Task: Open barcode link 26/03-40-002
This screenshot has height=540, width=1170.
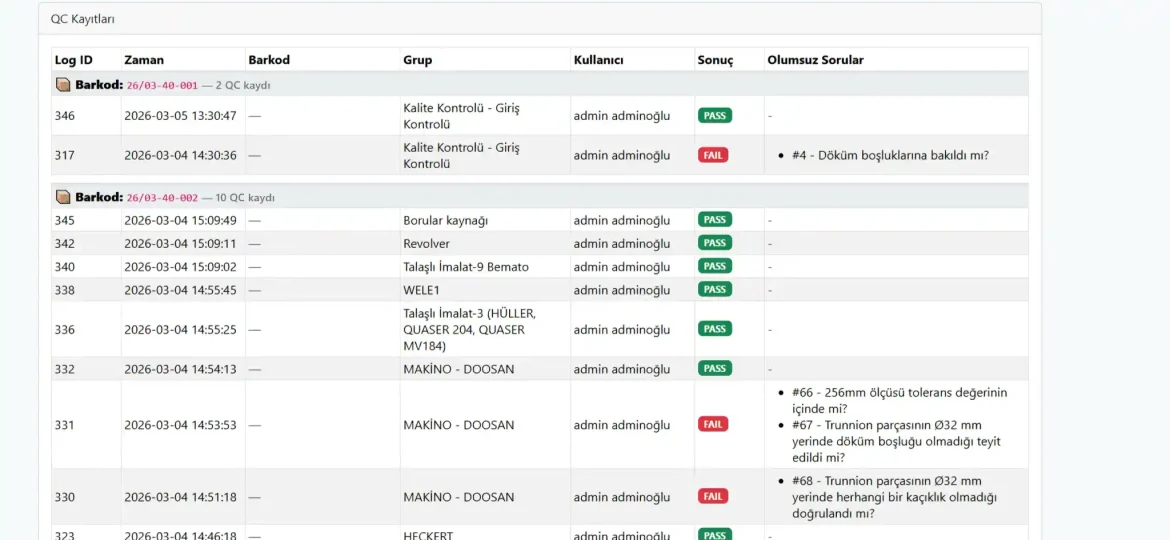Action: tap(162, 198)
